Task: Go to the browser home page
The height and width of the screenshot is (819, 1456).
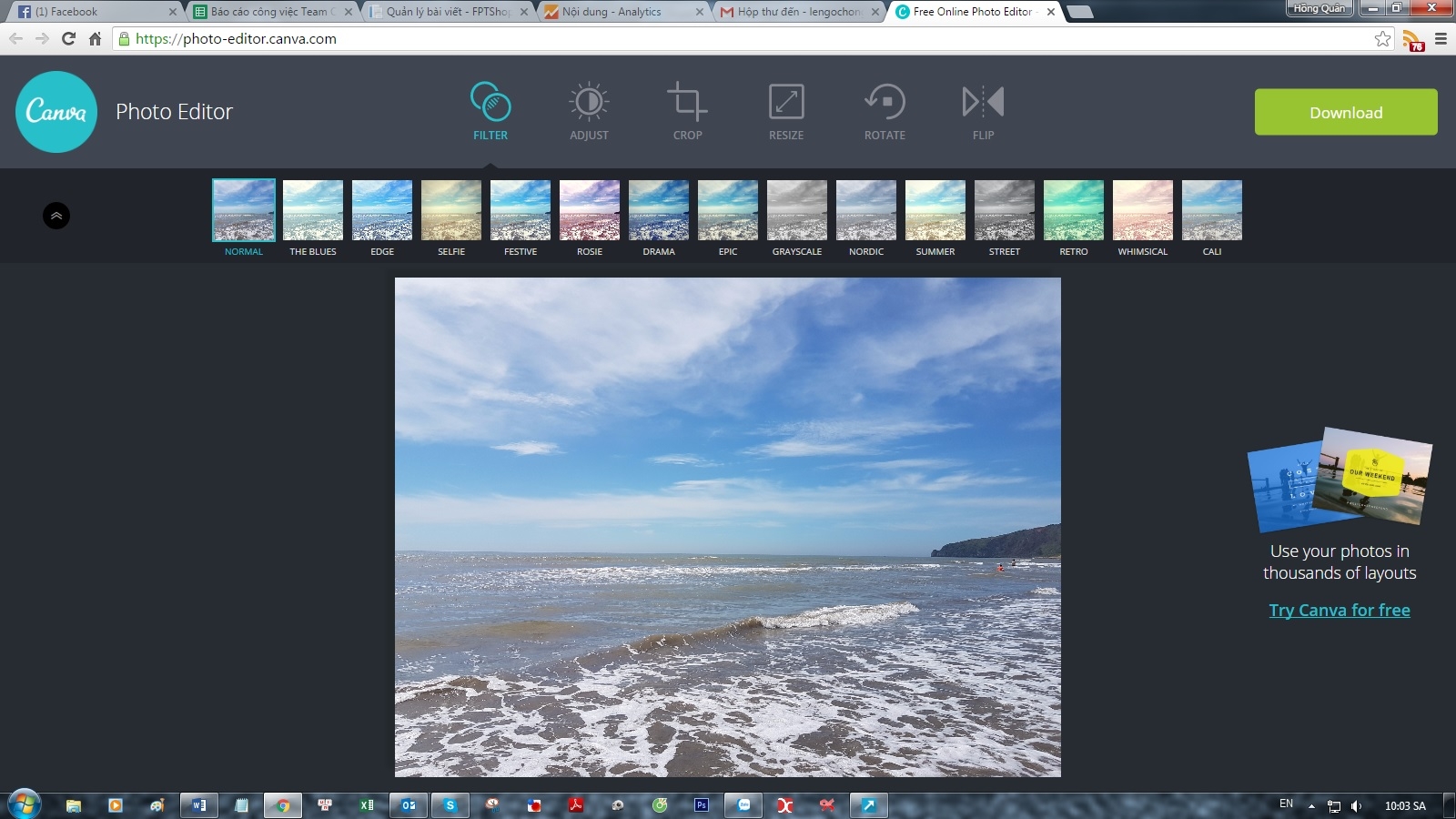Action: (x=95, y=38)
